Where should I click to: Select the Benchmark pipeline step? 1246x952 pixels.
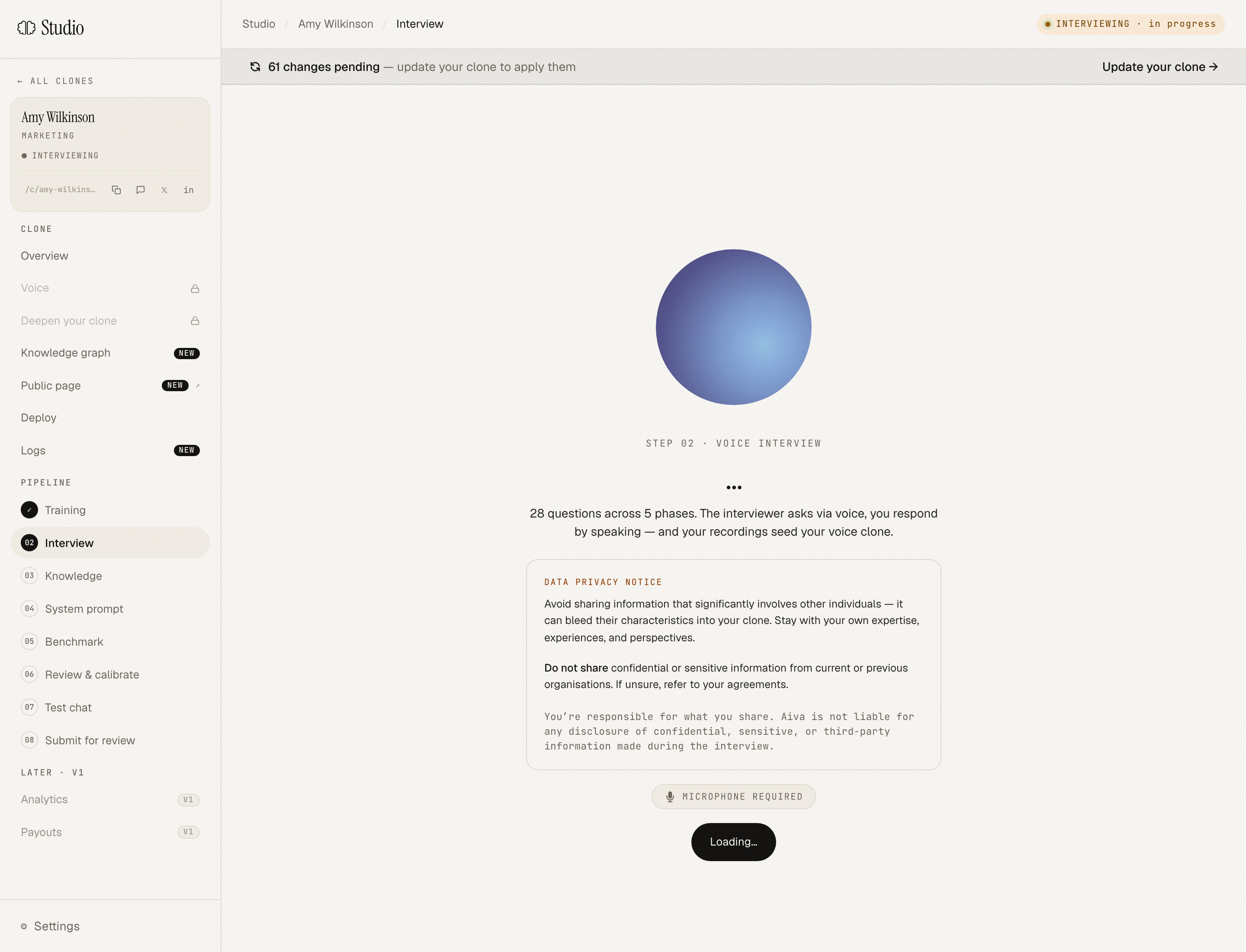coord(110,641)
